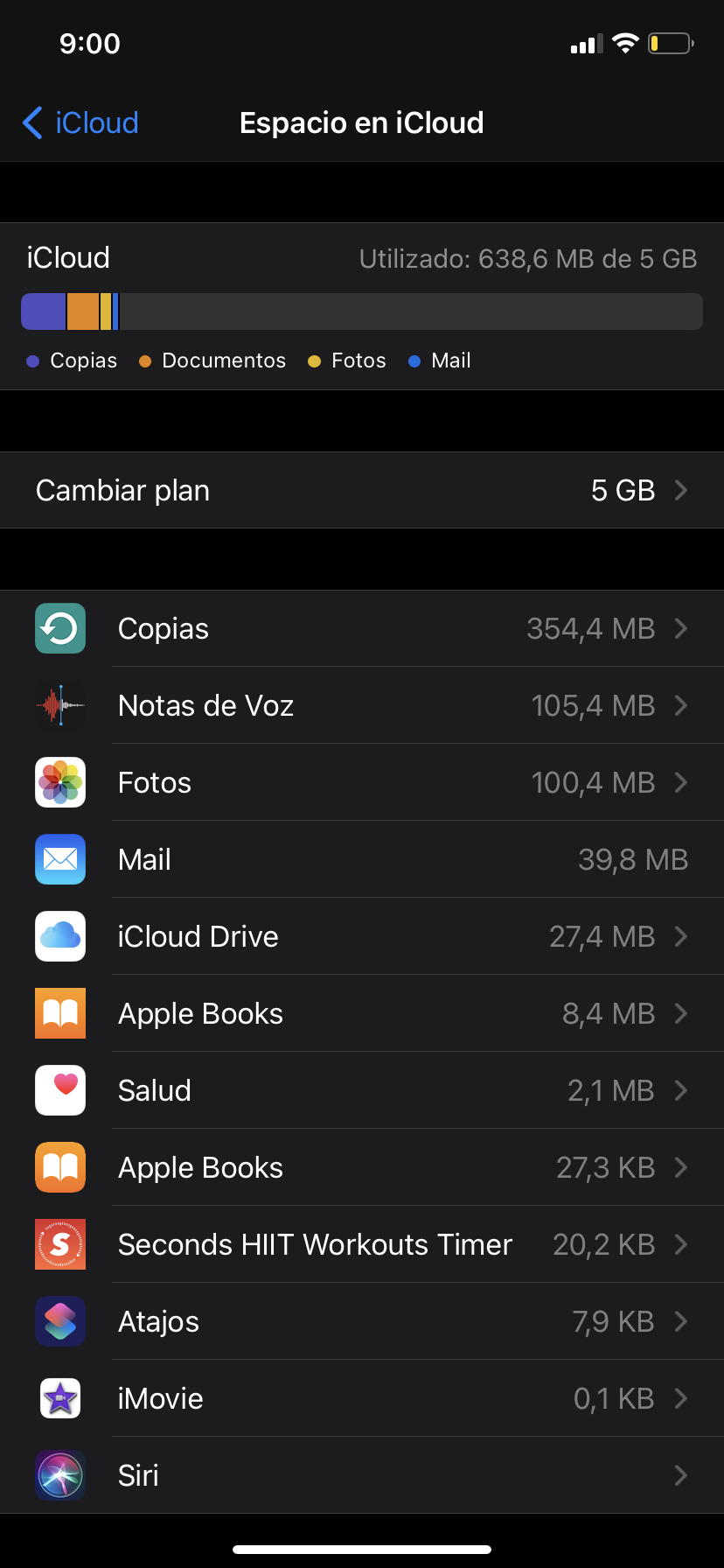
Task: Tap the Fotos pinwheel icon
Action: pos(60,782)
